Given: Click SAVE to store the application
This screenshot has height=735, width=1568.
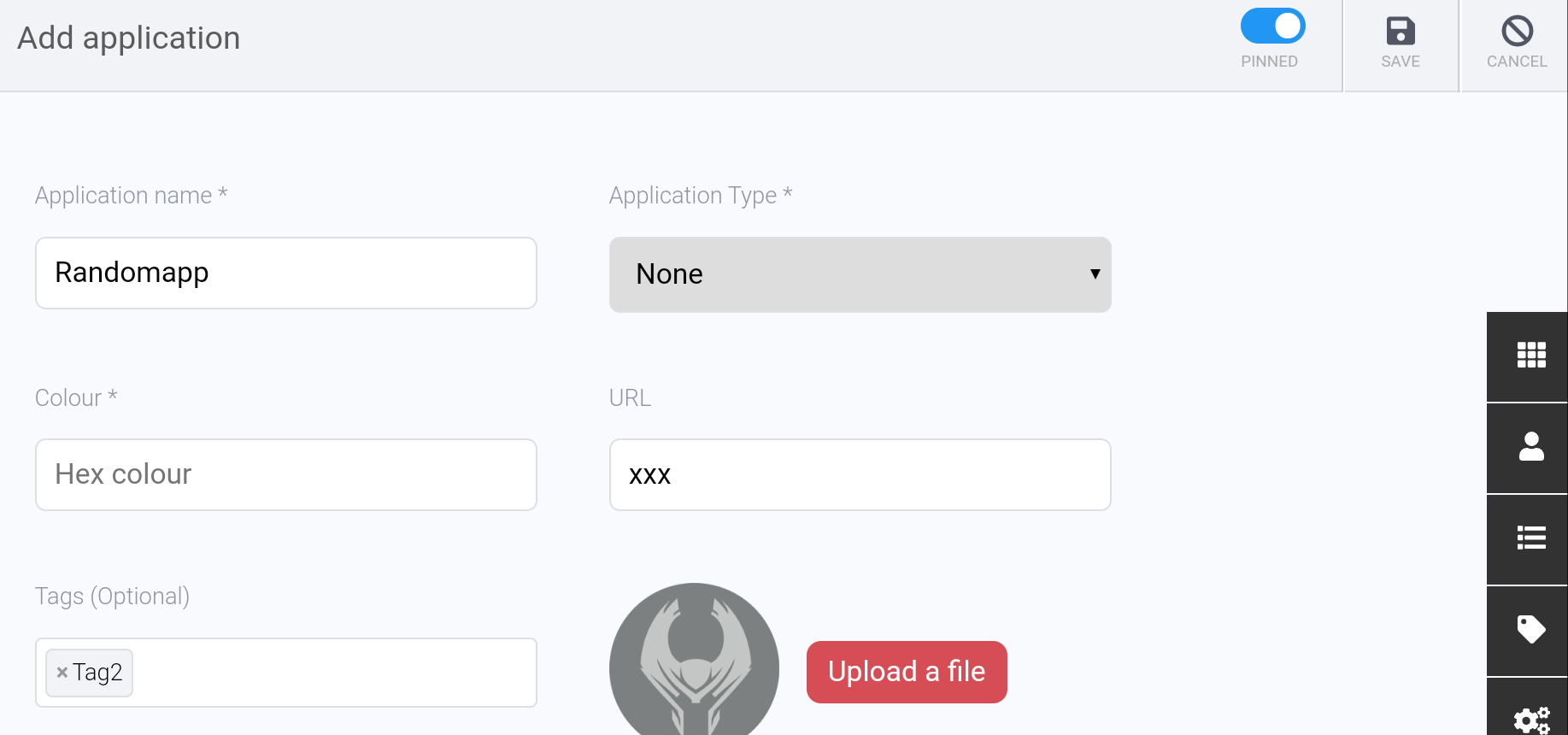Looking at the screenshot, I should [x=1400, y=43].
